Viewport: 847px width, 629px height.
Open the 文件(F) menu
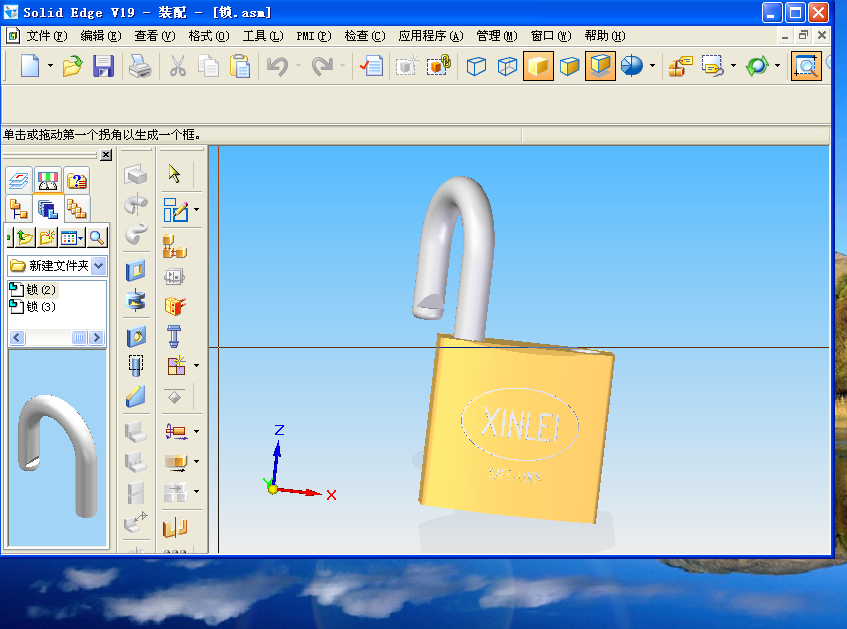pos(46,36)
